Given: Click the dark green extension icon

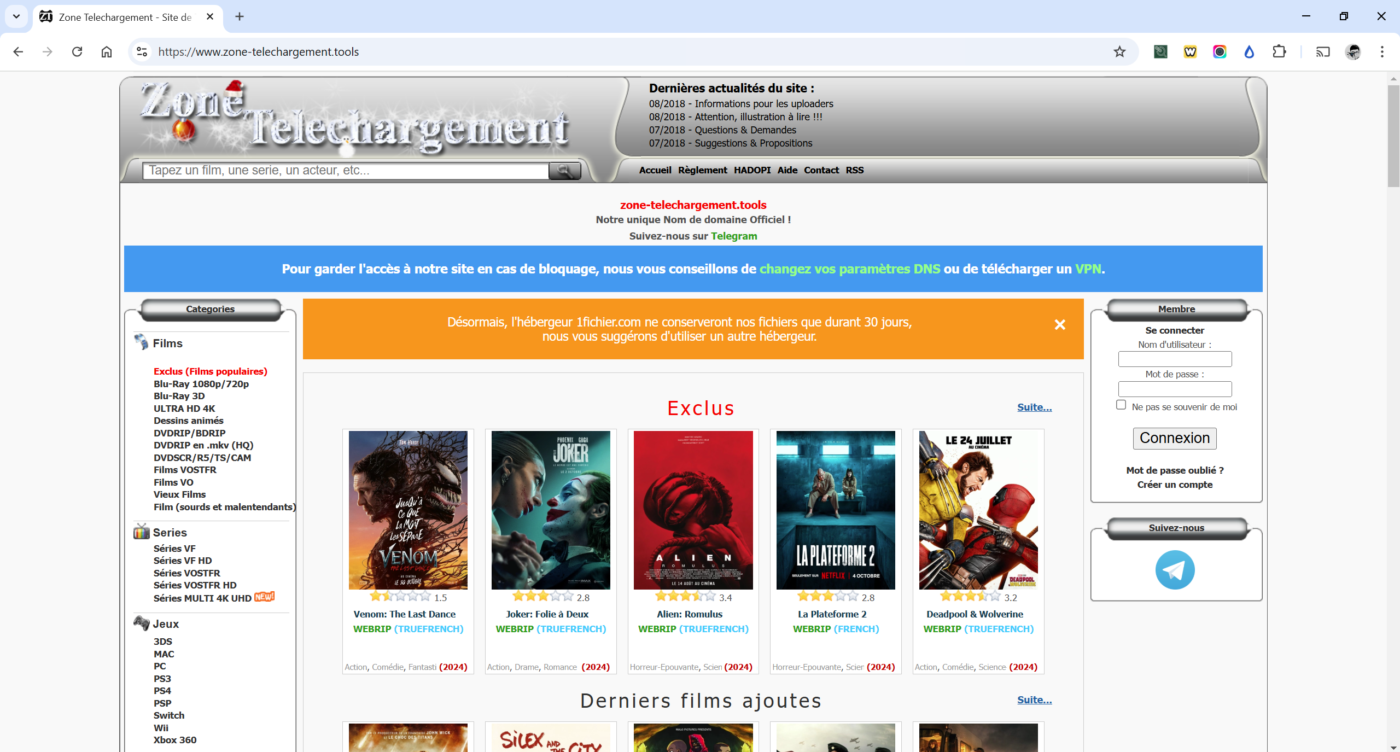Looking at the screenshot, I should click(x=1160, y=52).
